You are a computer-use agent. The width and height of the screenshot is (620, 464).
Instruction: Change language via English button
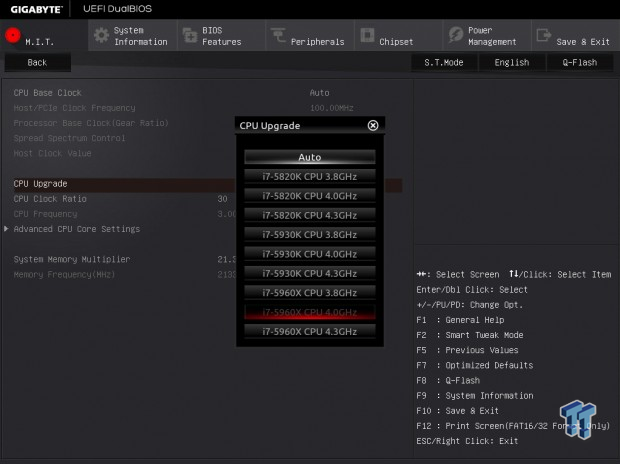pos(512,62)
